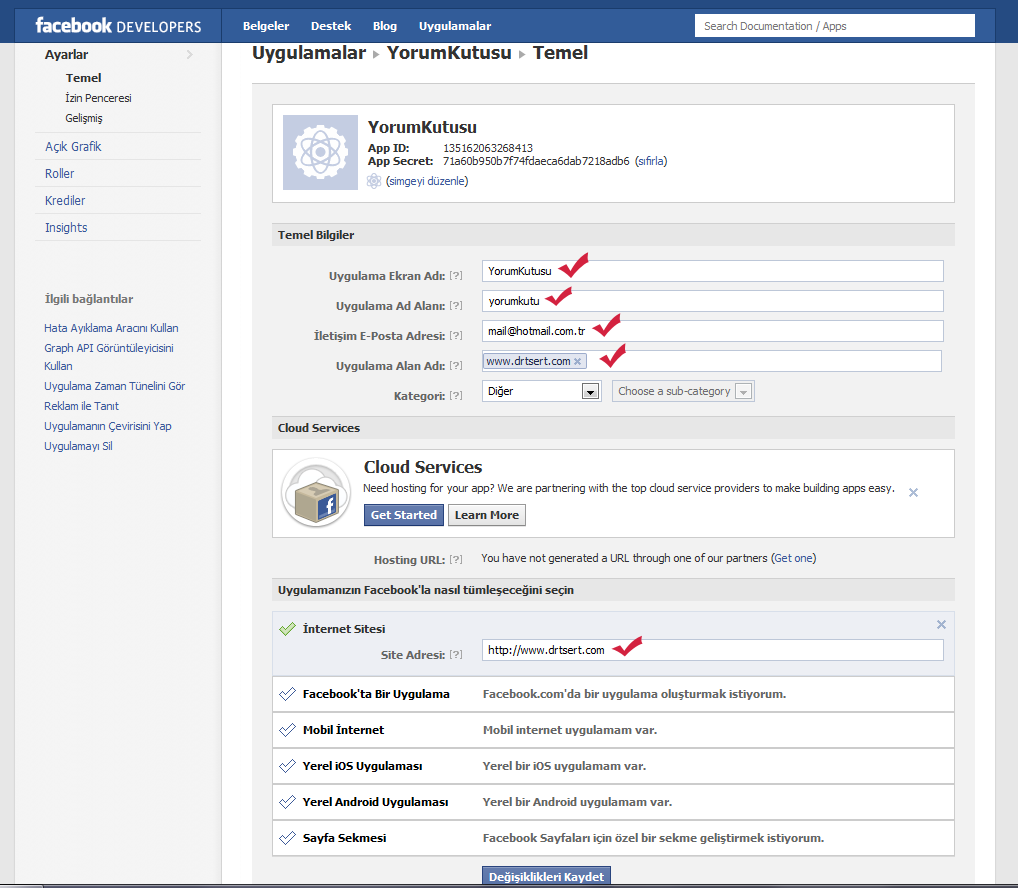Dismiss the Cloud Services banner with X
Image resolution: width=1018 pixels, height=888 pixels.
pos(913,492)
